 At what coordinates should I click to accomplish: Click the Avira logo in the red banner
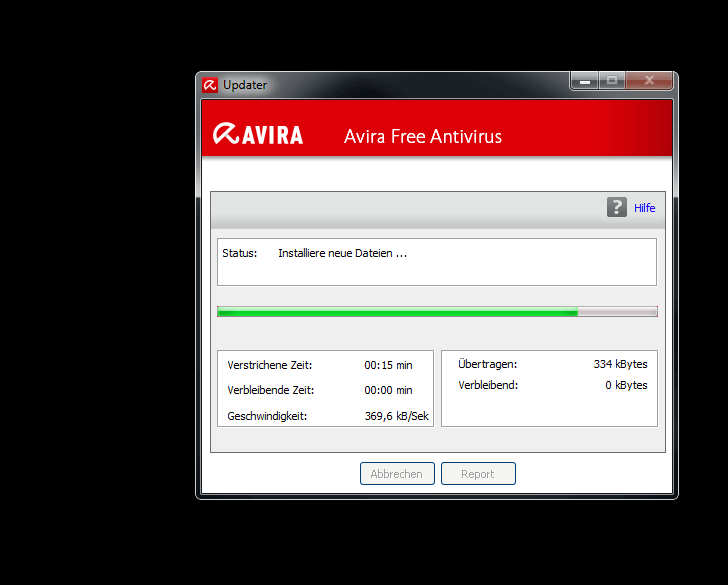(x=258, y=134)
